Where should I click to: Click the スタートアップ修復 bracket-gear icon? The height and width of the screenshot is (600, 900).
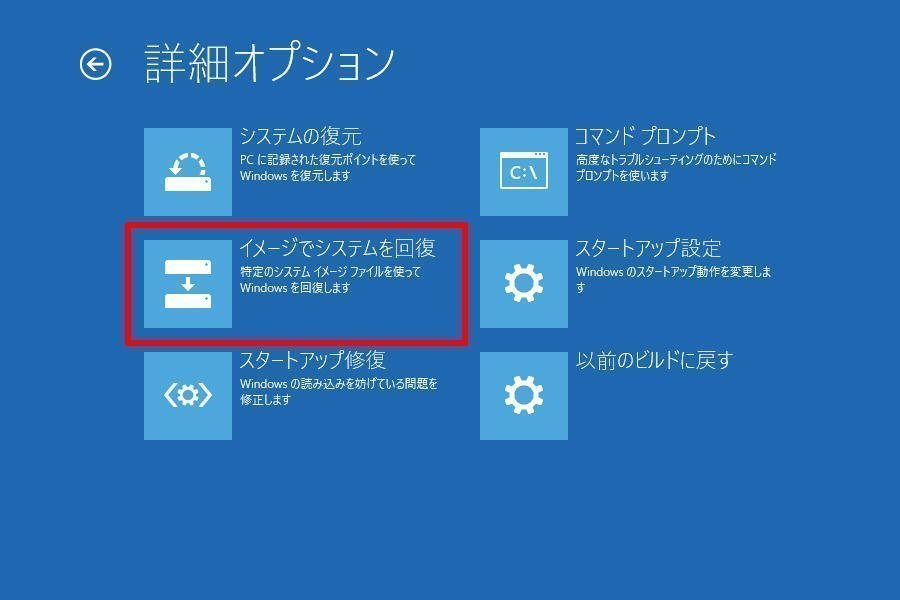click(188, 396)
